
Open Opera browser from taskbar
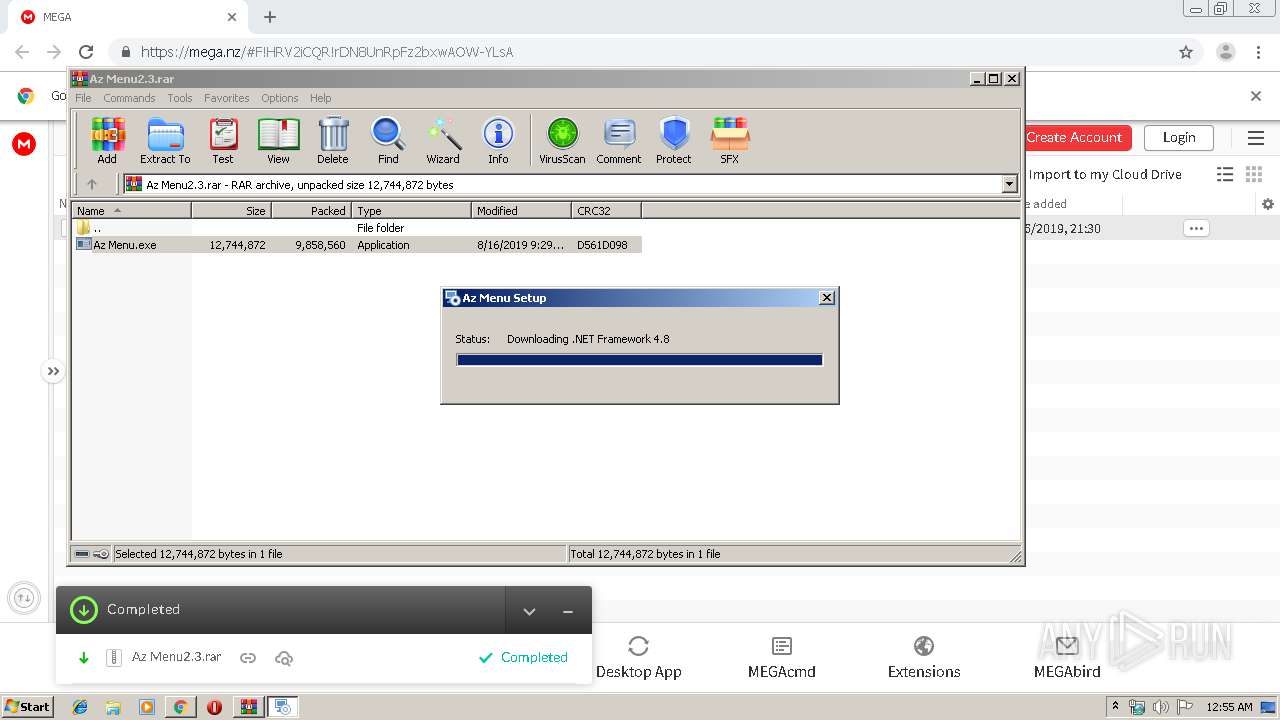pyautogui.click(x=214, y=707)
